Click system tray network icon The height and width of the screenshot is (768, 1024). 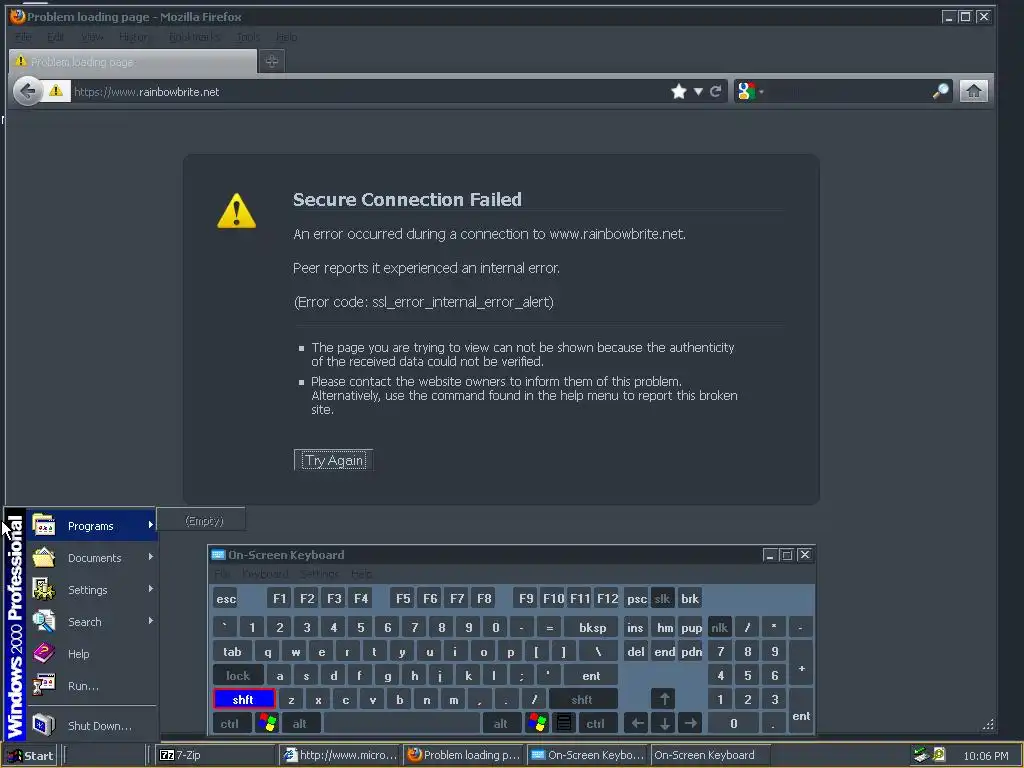point(921,755)
